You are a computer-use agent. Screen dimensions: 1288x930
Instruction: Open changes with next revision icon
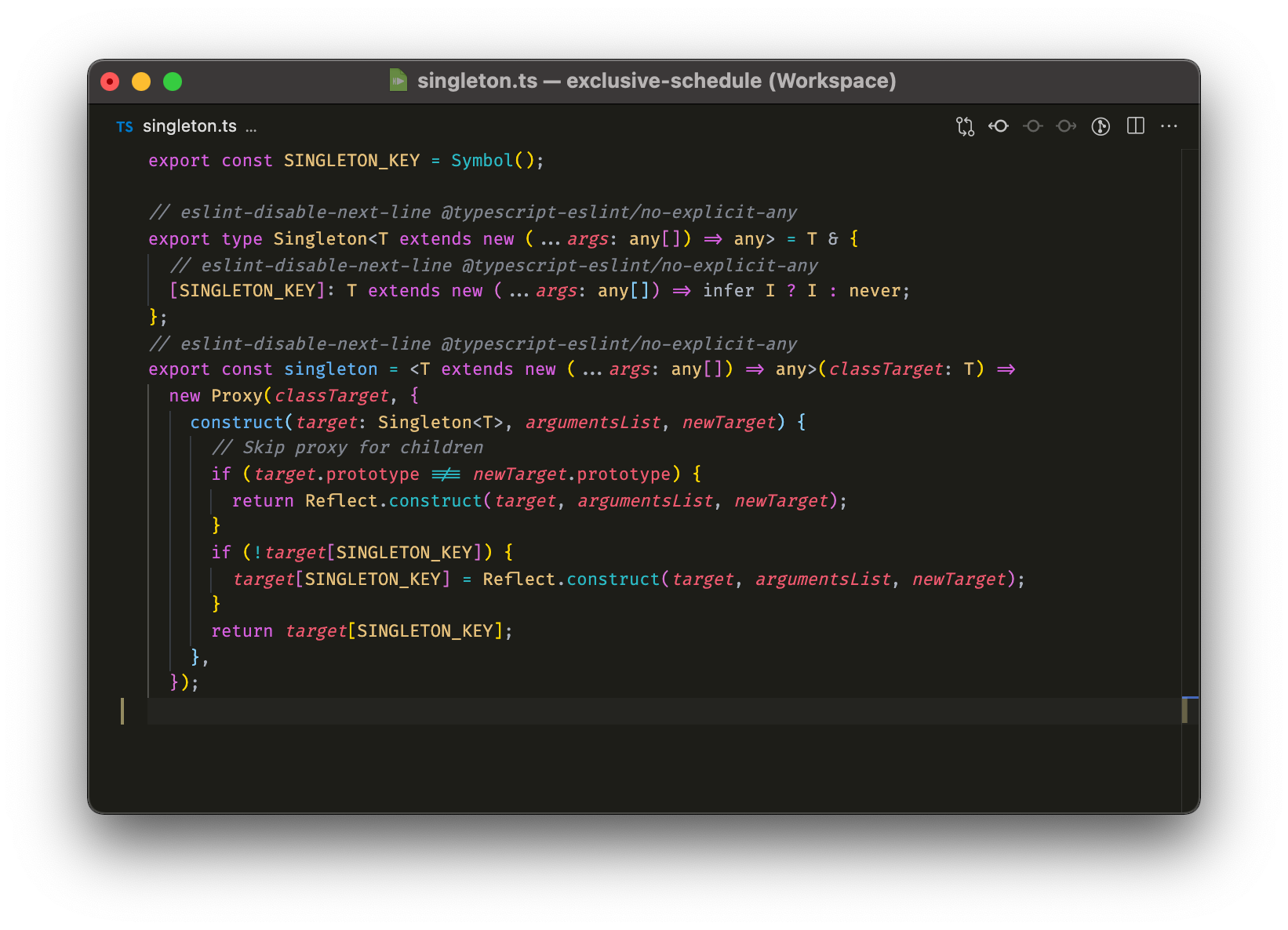point(1067,126)
